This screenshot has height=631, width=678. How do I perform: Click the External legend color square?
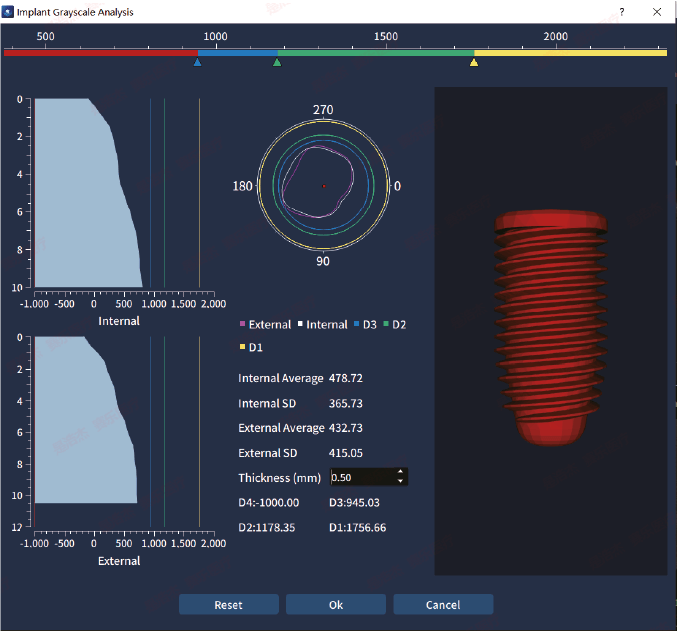click(242, 324)
